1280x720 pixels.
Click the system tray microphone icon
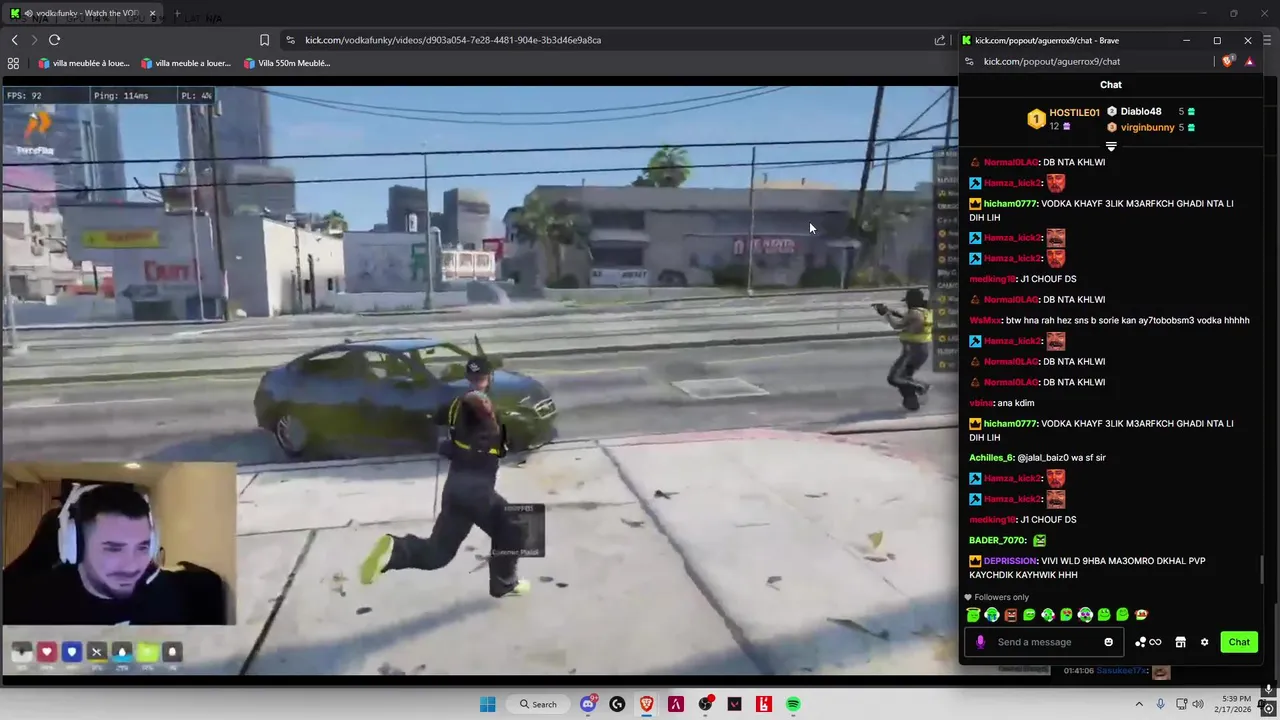pos(1160,704)
